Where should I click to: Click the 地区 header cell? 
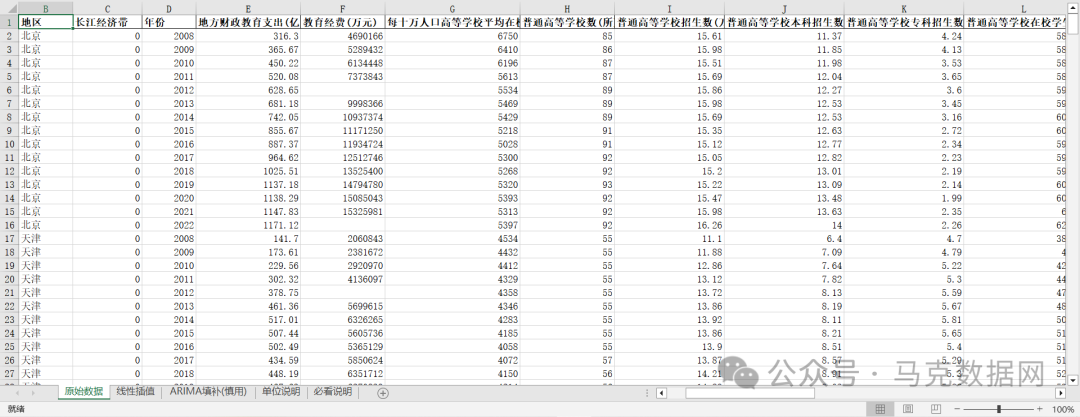pos(45,22)
